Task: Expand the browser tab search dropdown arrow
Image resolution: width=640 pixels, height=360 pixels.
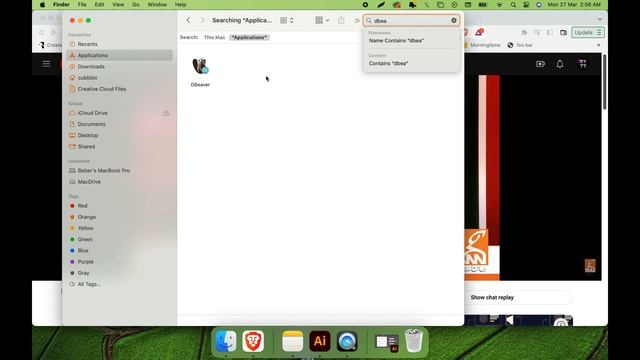Action: point(600,19)
